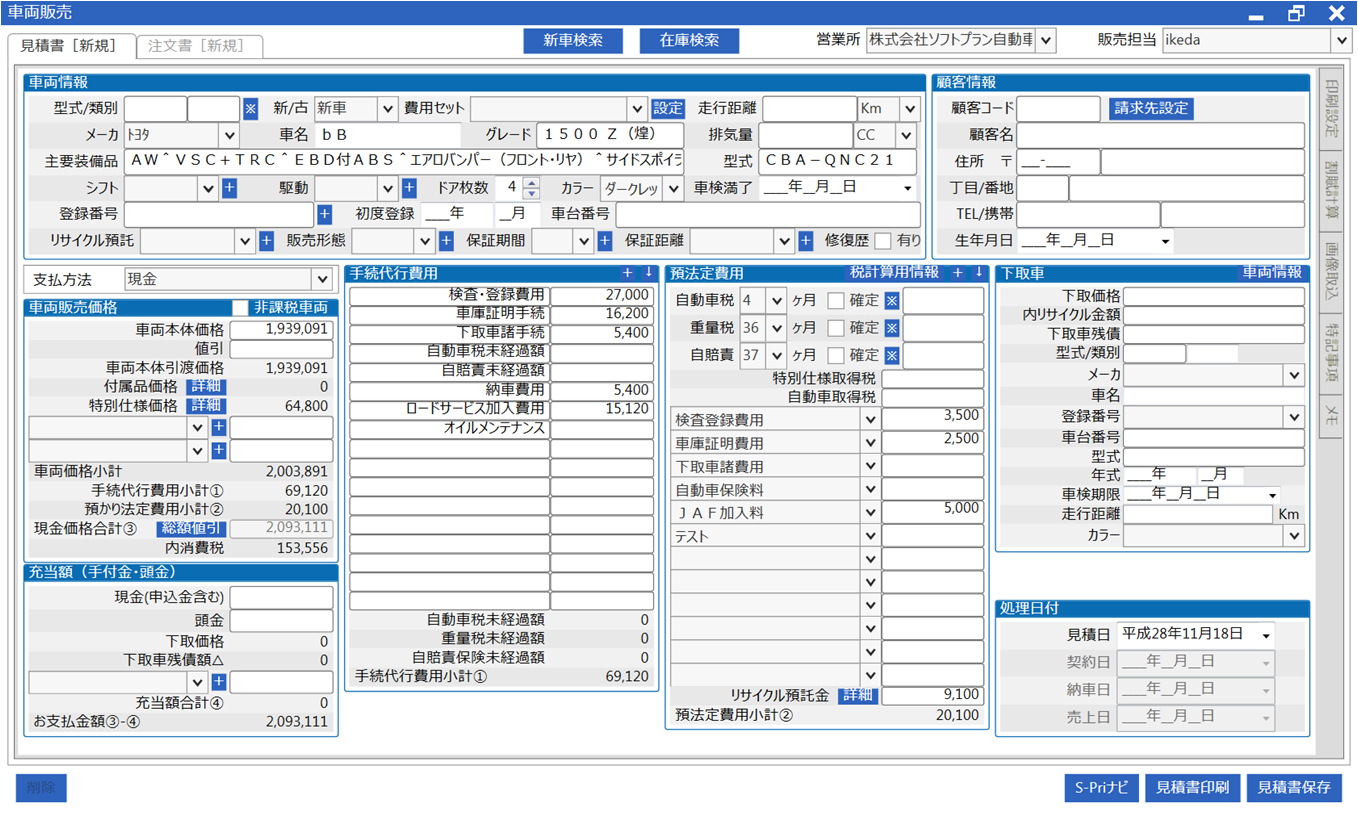Open the 自動車税 months dropdown
1358x817 pixels.
(x=777, y=301)
